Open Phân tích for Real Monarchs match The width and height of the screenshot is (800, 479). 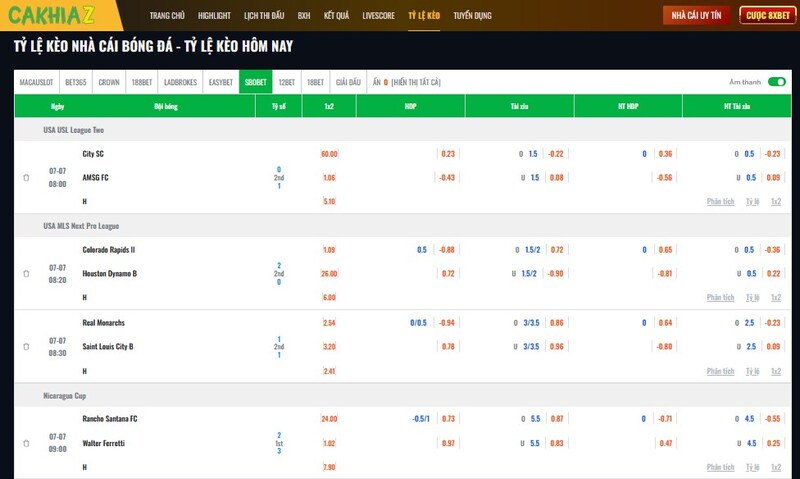720,371
